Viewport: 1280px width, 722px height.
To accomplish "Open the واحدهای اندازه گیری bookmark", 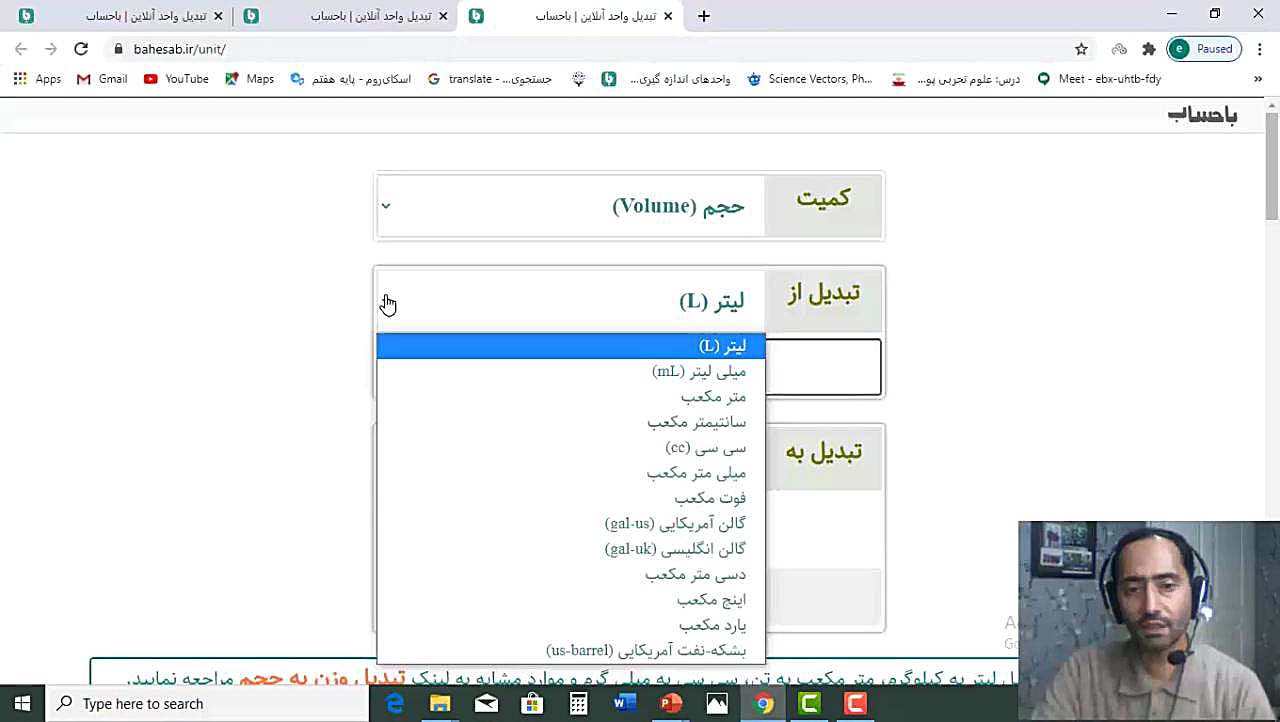I will (x=666, y=79).
